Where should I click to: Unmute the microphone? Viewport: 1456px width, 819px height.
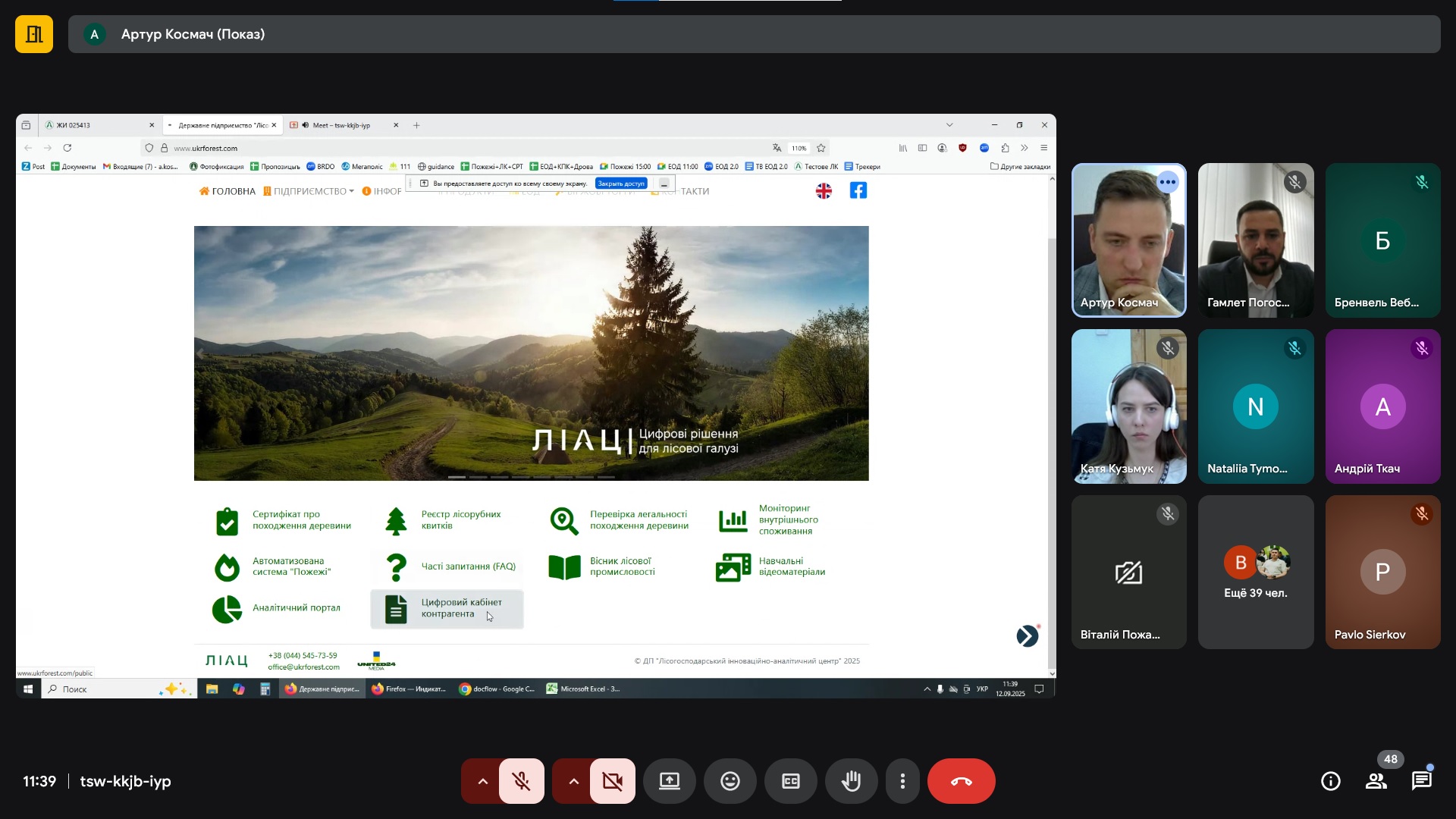(x=521, y=781)
